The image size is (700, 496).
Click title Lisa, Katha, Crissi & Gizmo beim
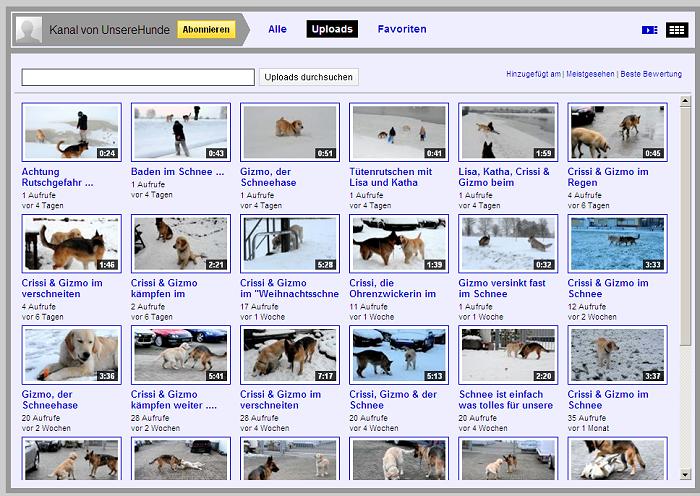504,177
